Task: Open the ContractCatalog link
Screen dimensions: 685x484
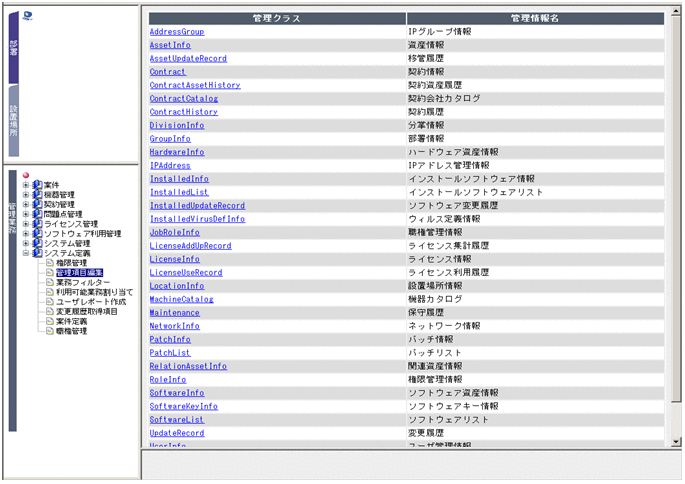Action: pos(184,99)
